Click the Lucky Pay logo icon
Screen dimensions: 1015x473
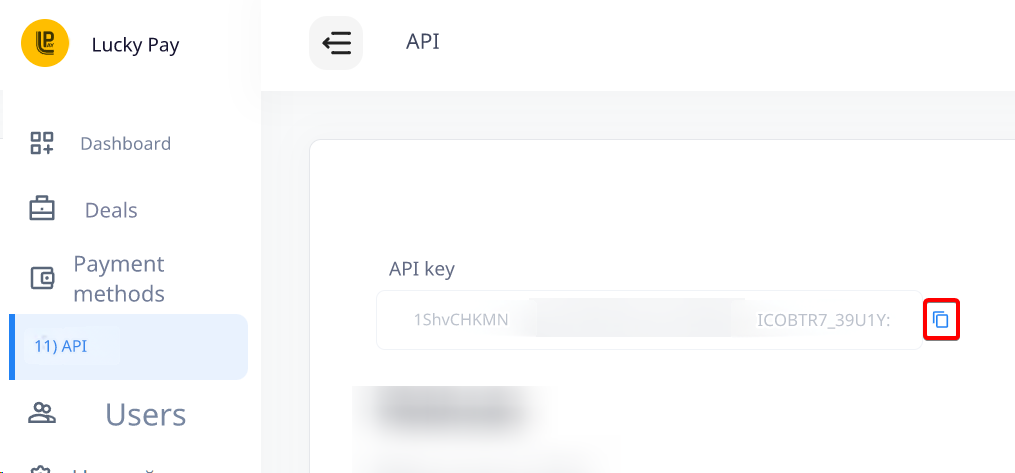coord(45,43)
